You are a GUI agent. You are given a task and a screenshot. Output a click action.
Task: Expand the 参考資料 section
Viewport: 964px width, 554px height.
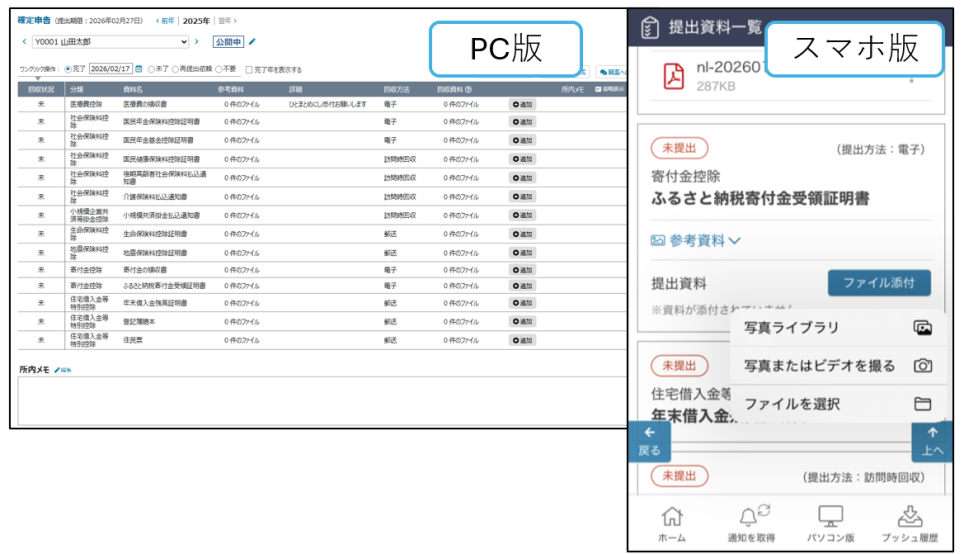(695, 240)
